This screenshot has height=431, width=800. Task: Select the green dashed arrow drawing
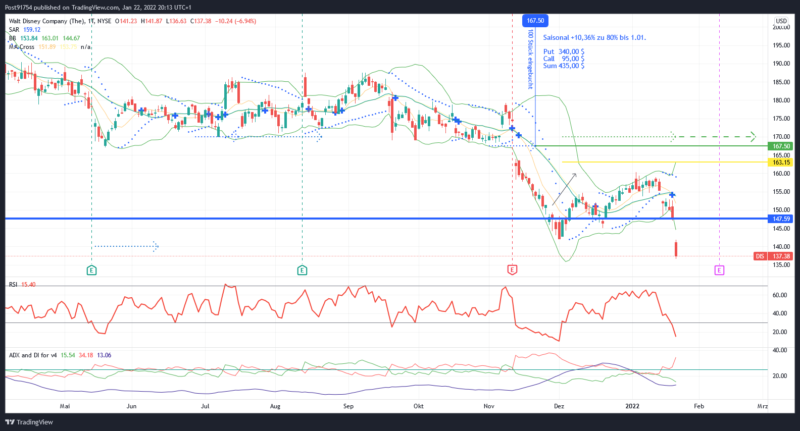660,137
